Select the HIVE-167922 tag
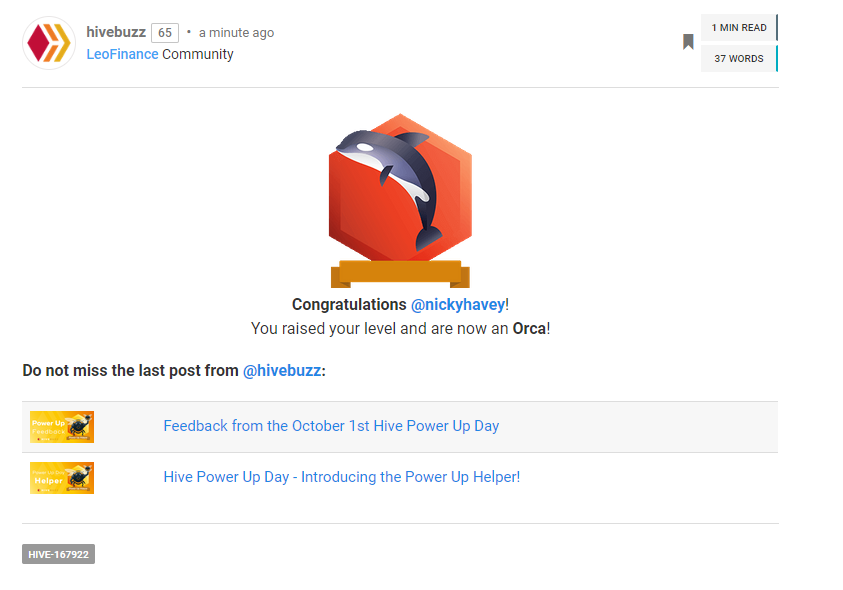This screenshot has width=843, height=590. (x=59, y=554)
